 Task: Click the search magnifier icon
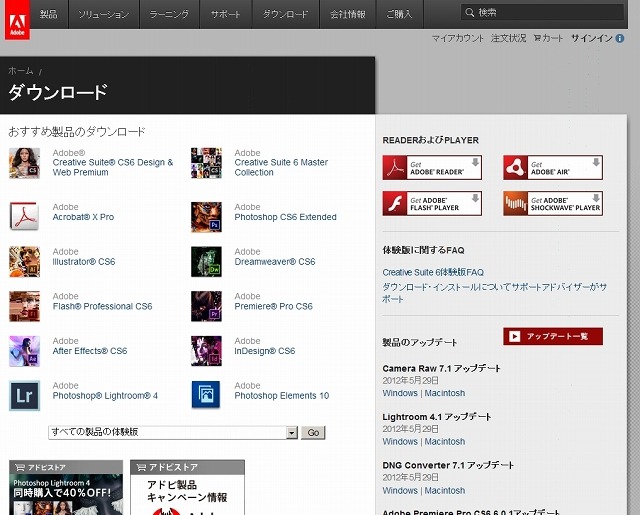point(470,12)
